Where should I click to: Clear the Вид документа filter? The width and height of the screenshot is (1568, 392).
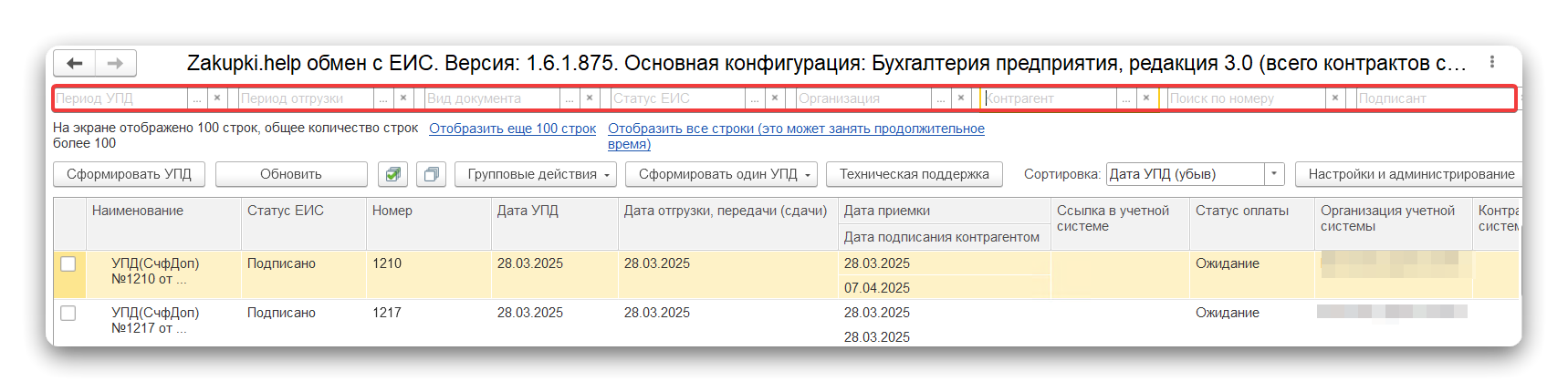tap(590, 98)
